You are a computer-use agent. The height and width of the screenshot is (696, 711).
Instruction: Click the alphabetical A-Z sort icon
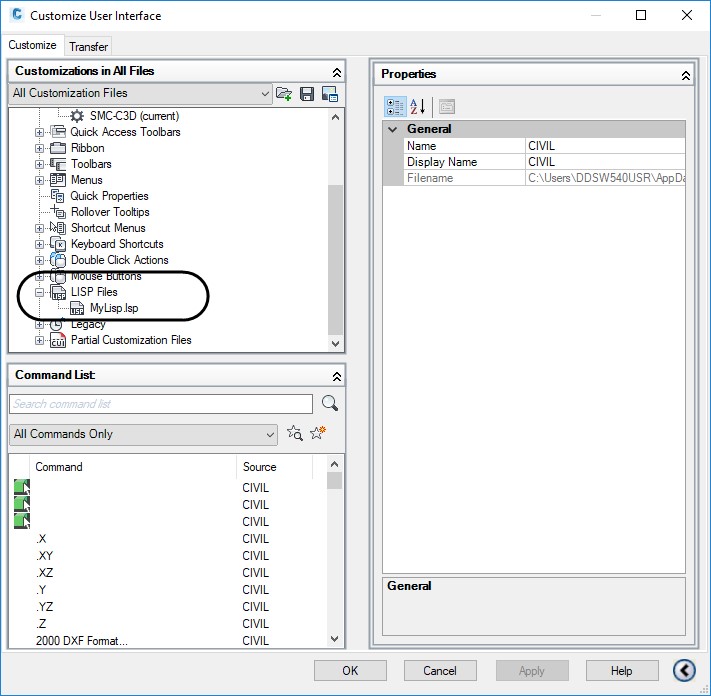417,107
